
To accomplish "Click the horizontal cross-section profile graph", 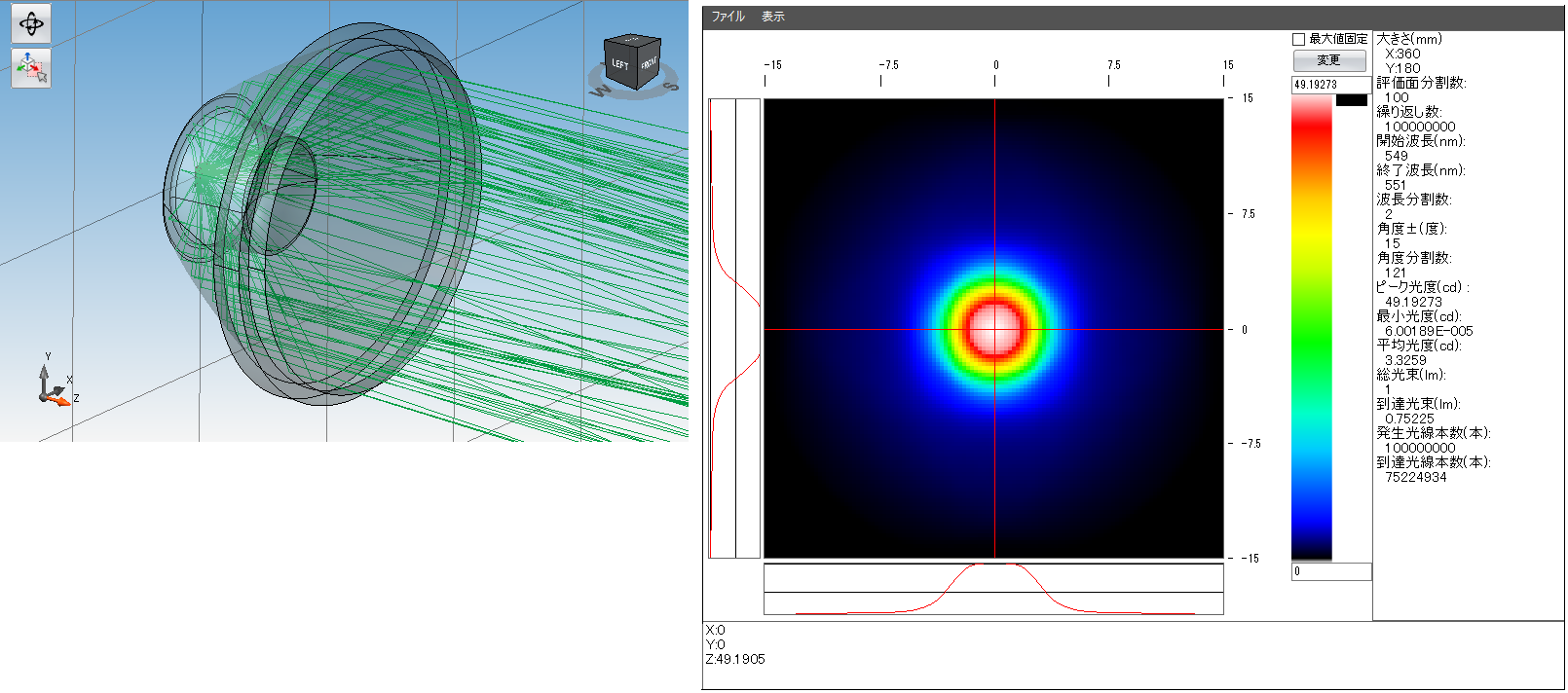I will 993,590.
